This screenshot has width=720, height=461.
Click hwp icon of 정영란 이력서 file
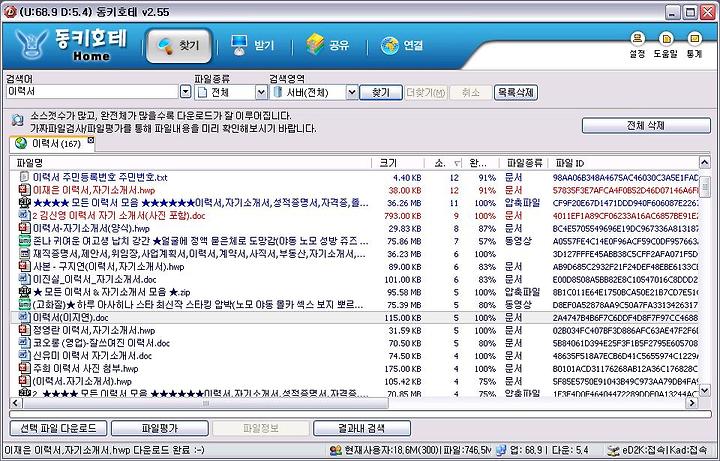pos(24,330)
